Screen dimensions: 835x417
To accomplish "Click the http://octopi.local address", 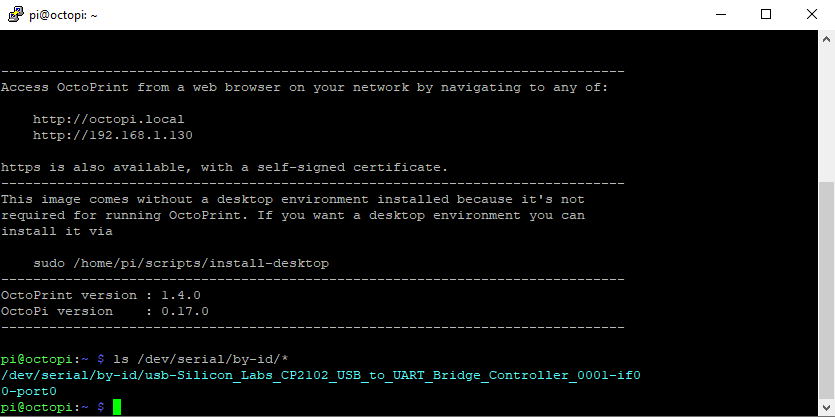I will tap(109, 119).
